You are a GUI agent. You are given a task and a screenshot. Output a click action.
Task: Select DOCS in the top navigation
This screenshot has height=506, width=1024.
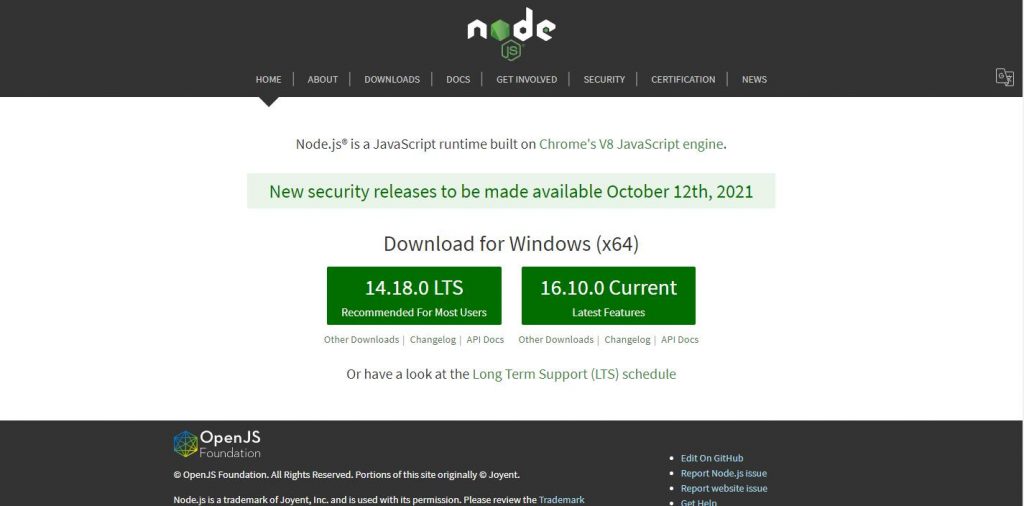tap(458, 80)
